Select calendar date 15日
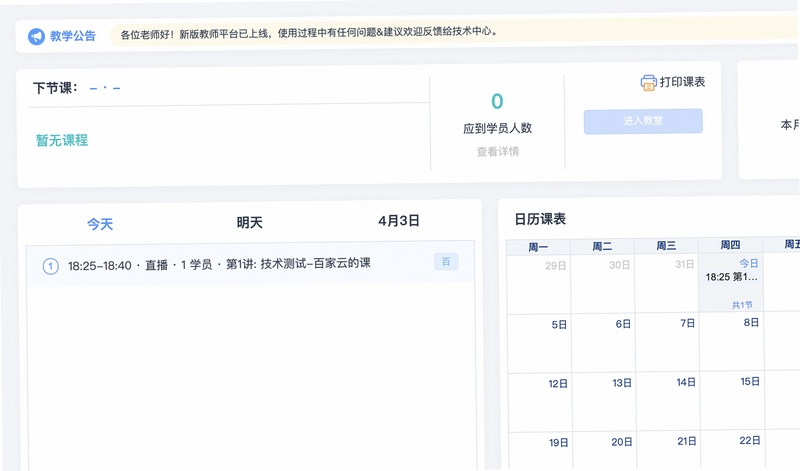 point(750,382)
